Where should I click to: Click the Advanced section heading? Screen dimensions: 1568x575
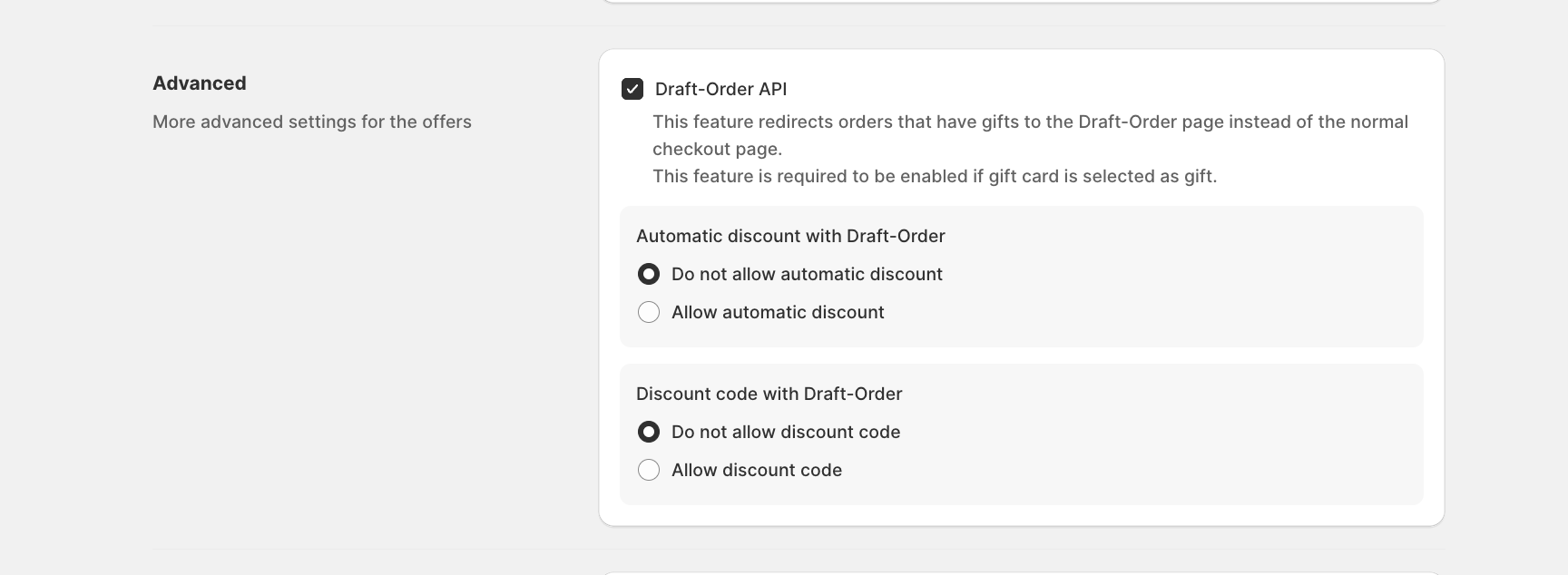click(x=200, y=83)
